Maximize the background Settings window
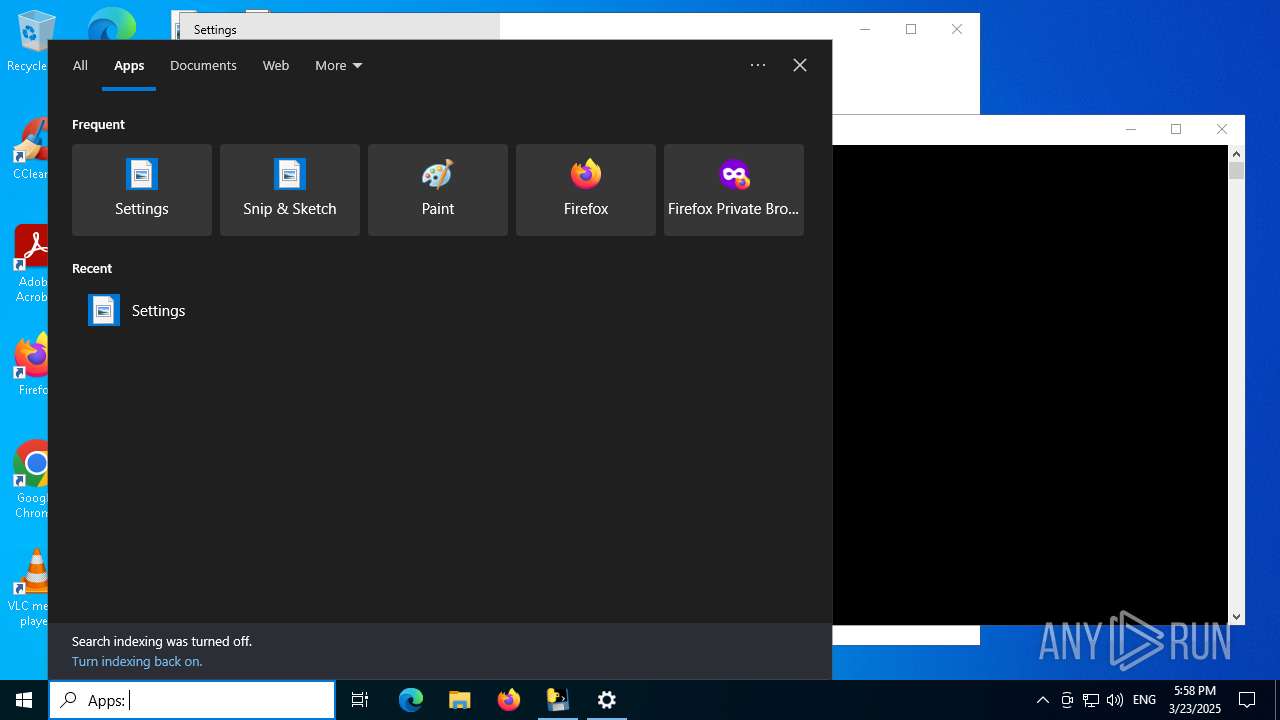The height and width of the screenshot is (720, 1280). 911,29
